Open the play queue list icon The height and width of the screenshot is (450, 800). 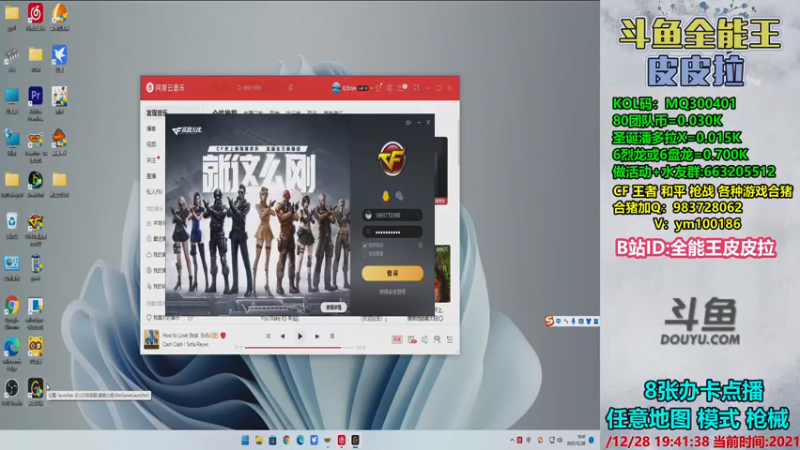click(449, 339)
